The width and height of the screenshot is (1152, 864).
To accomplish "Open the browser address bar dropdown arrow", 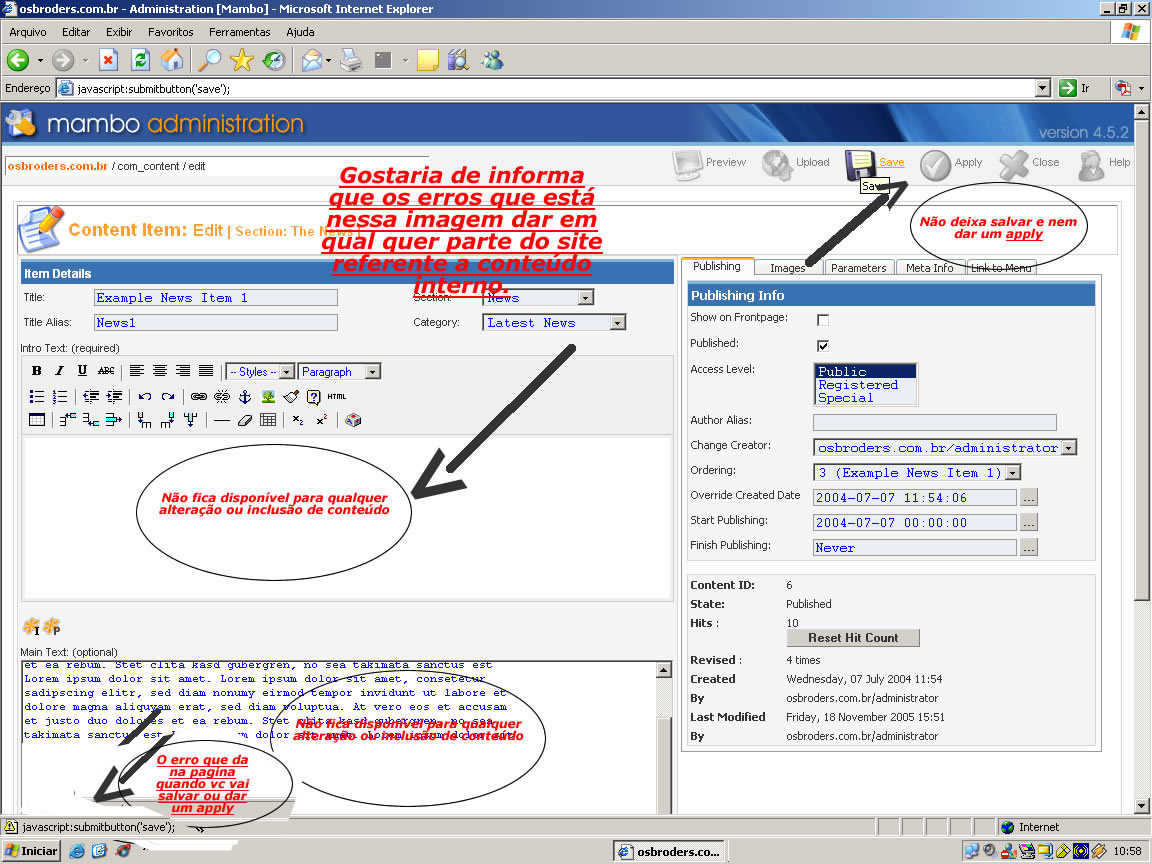I will [1043, 88].
